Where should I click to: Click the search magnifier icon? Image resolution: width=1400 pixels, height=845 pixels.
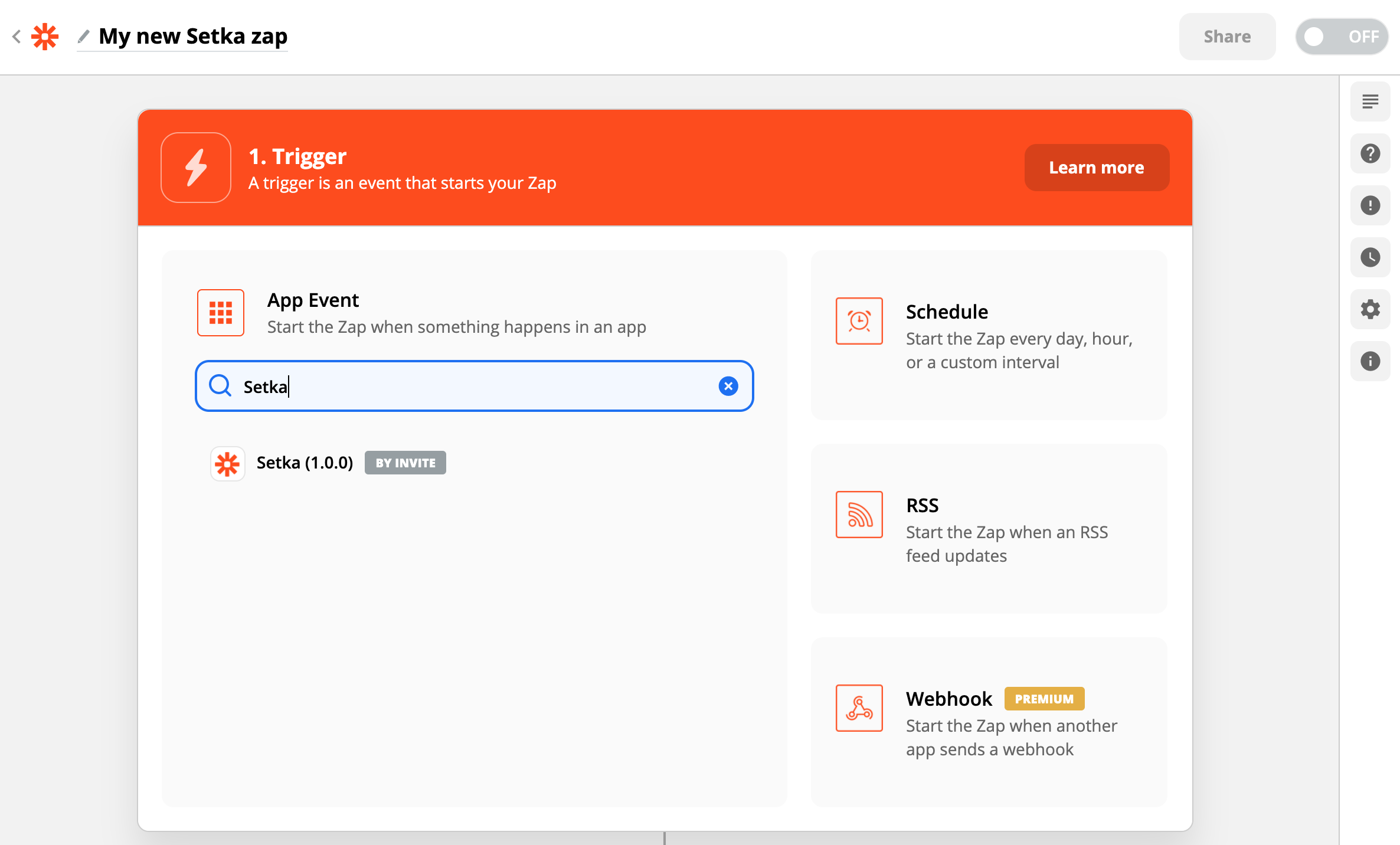tap(220, 386)
